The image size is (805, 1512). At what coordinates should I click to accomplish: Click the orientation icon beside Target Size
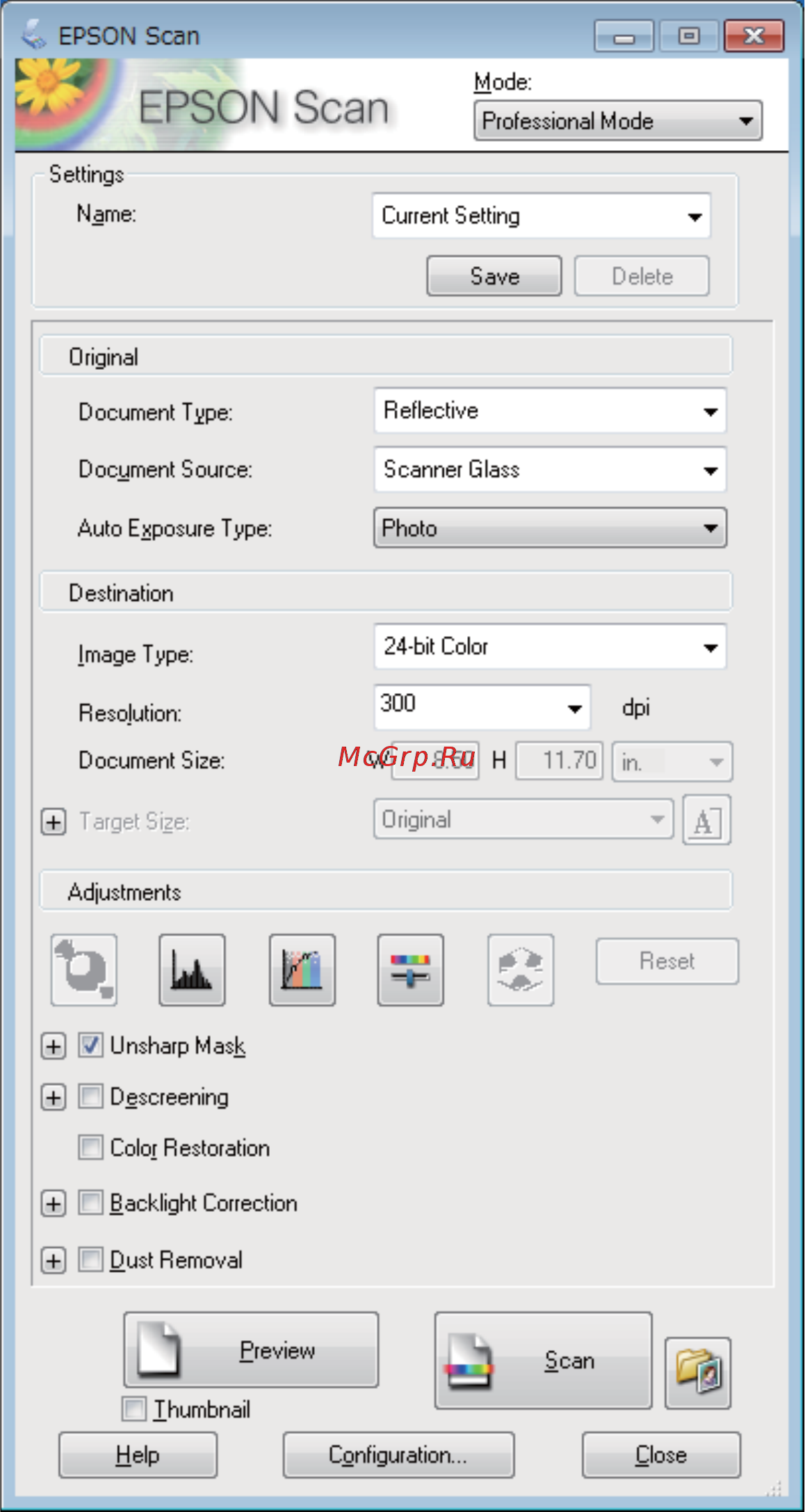[x=706, y=820]
